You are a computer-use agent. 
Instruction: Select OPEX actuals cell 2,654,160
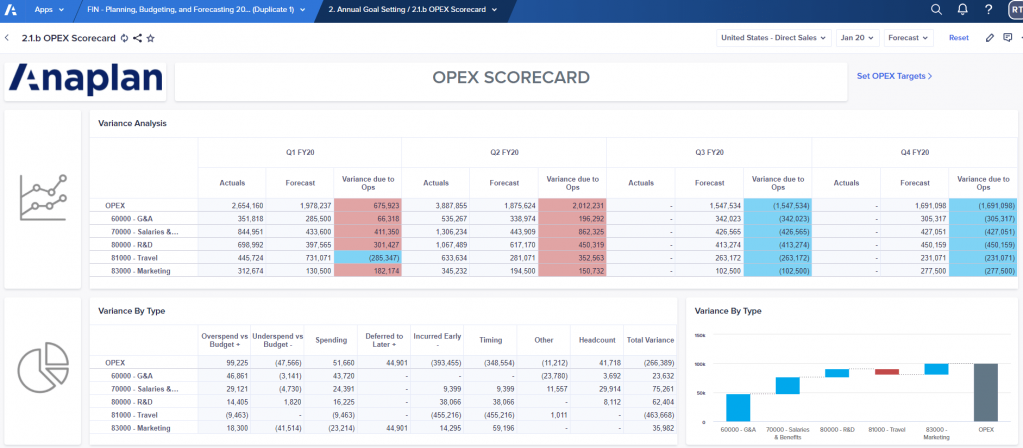pyautogui.click(x=232, y=205)
